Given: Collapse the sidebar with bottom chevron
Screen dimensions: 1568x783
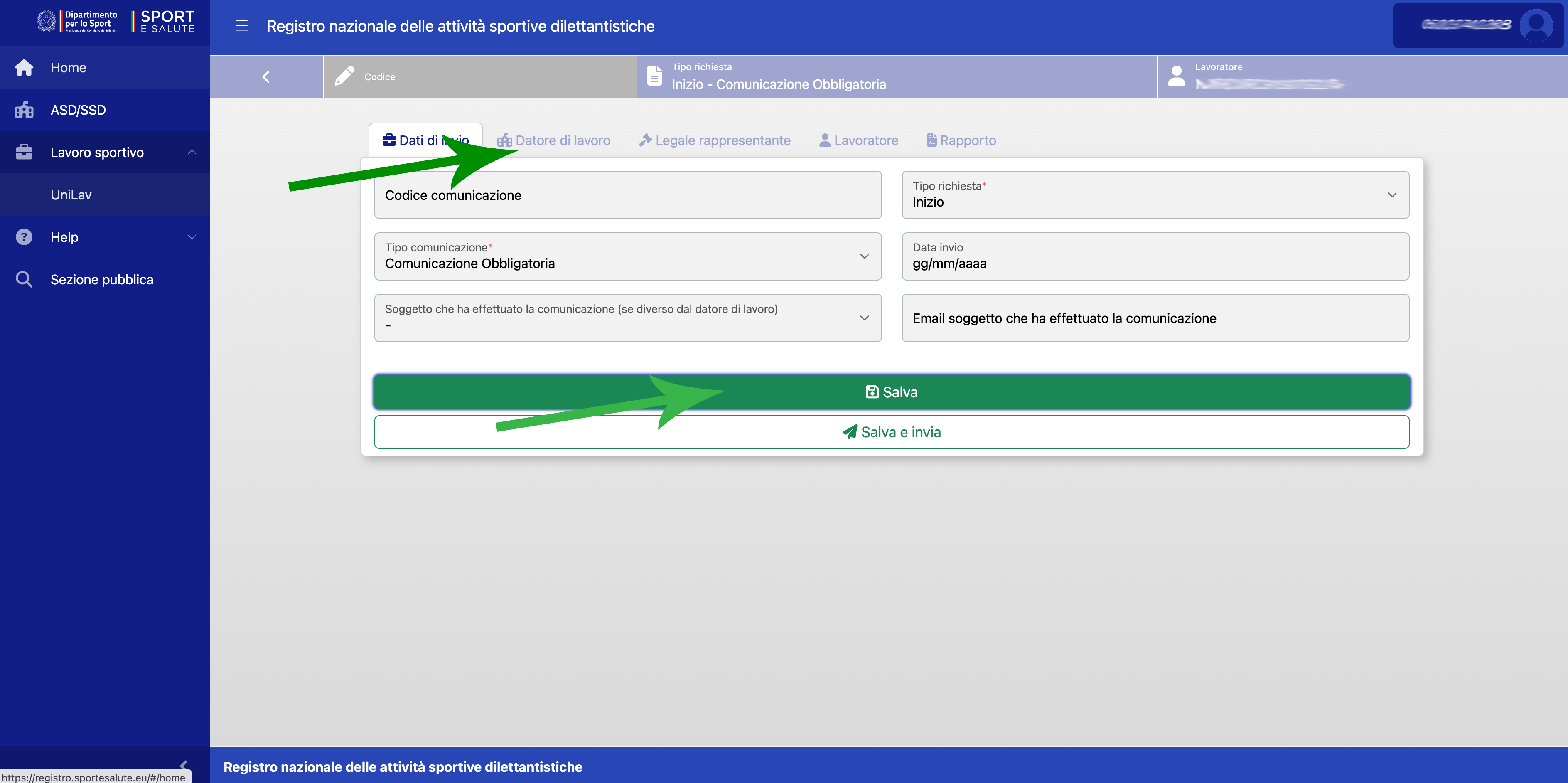Looking at the screenshot, I should [183, 765].
